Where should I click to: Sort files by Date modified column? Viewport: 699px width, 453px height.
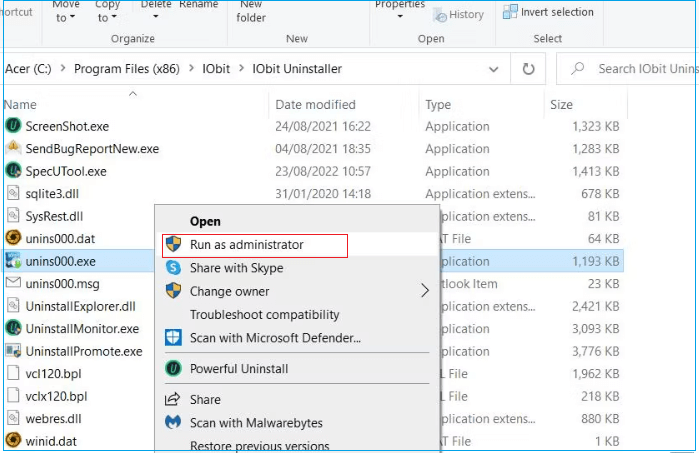tap(315, 104)
